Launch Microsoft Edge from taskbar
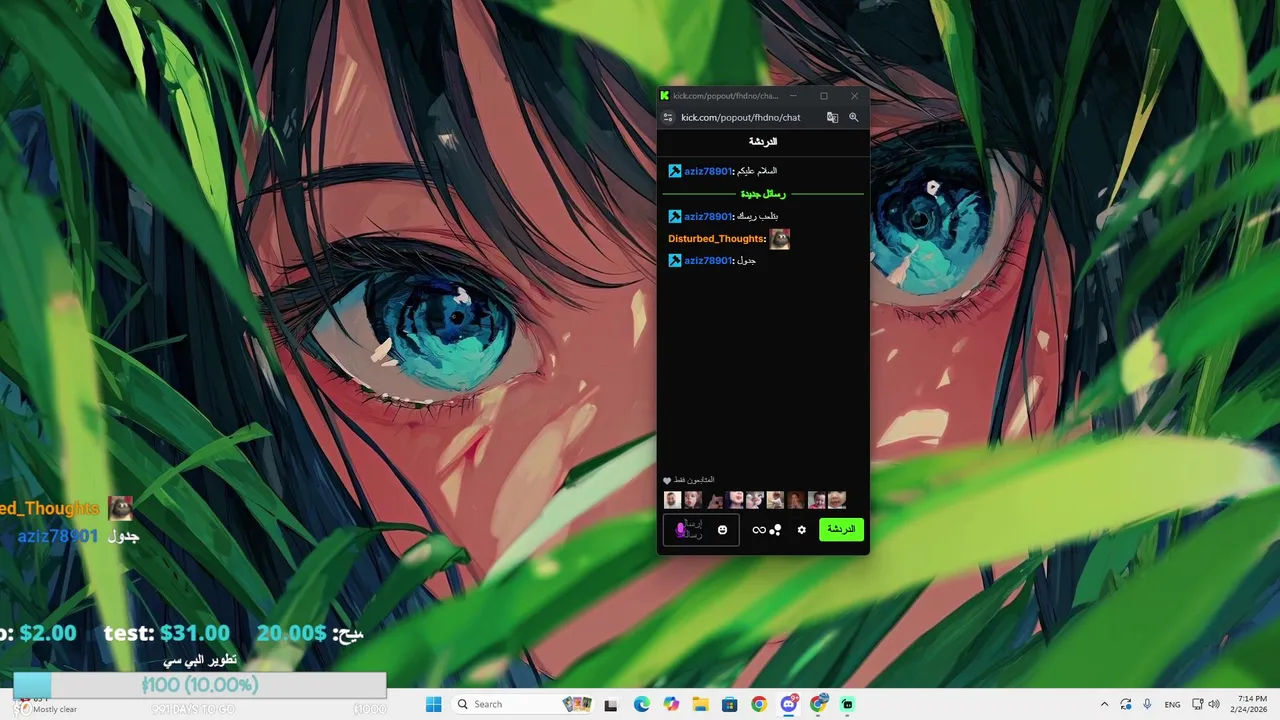This screenshot has height=720, width=1280. tap(641, 705)
